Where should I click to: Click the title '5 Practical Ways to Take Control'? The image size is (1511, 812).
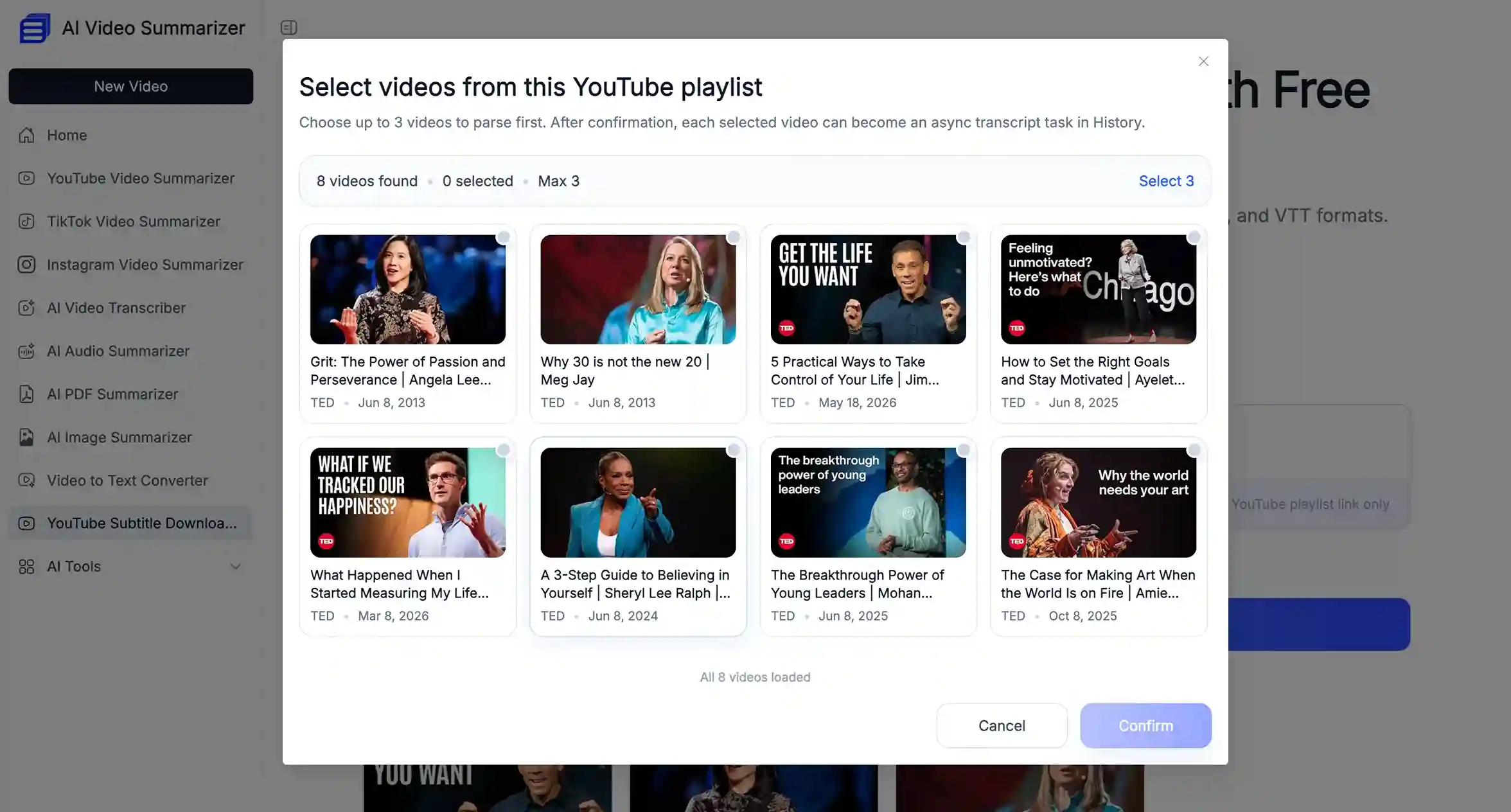click(855, 371)
